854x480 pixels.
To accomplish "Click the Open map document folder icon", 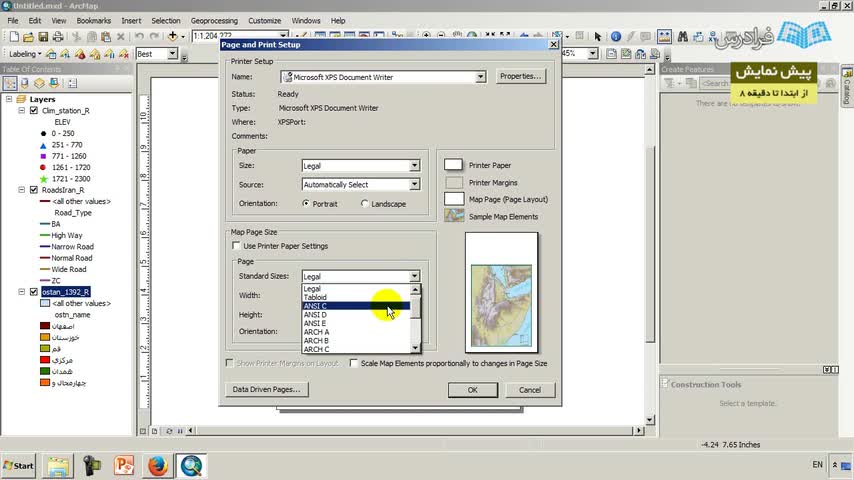I will tap(28, 37).
